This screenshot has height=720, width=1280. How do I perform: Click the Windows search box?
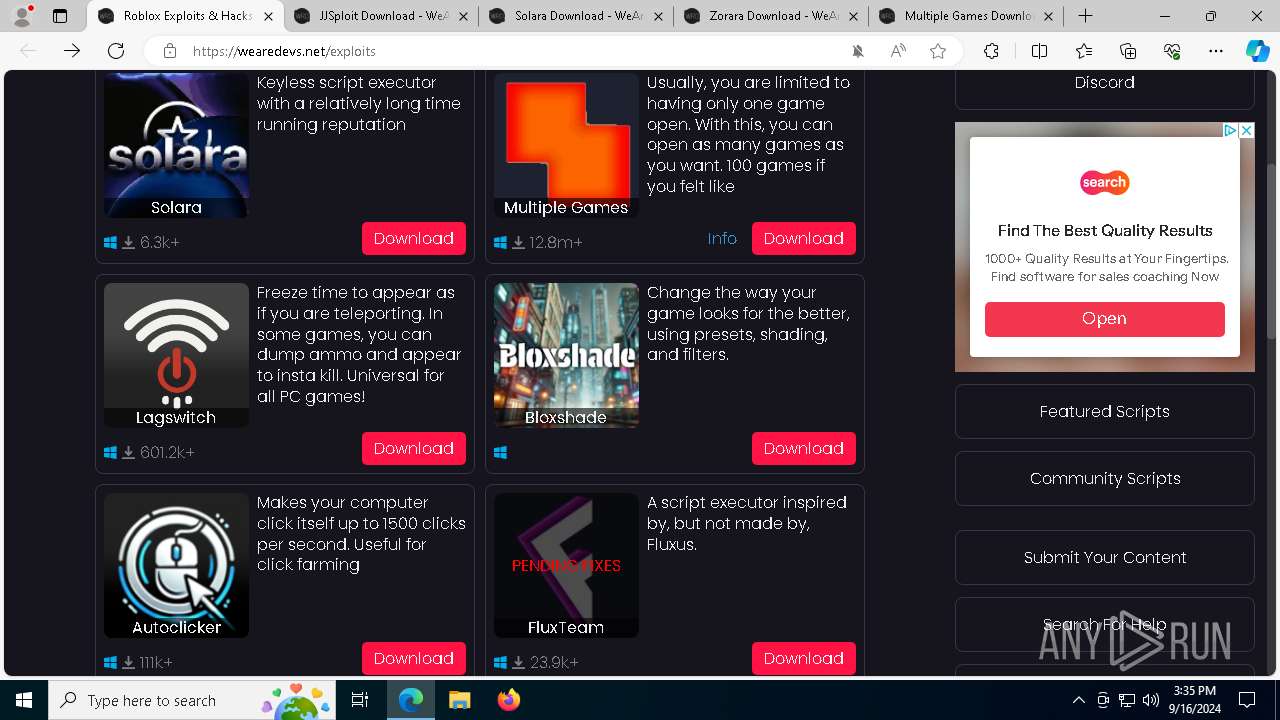(190, 700)
